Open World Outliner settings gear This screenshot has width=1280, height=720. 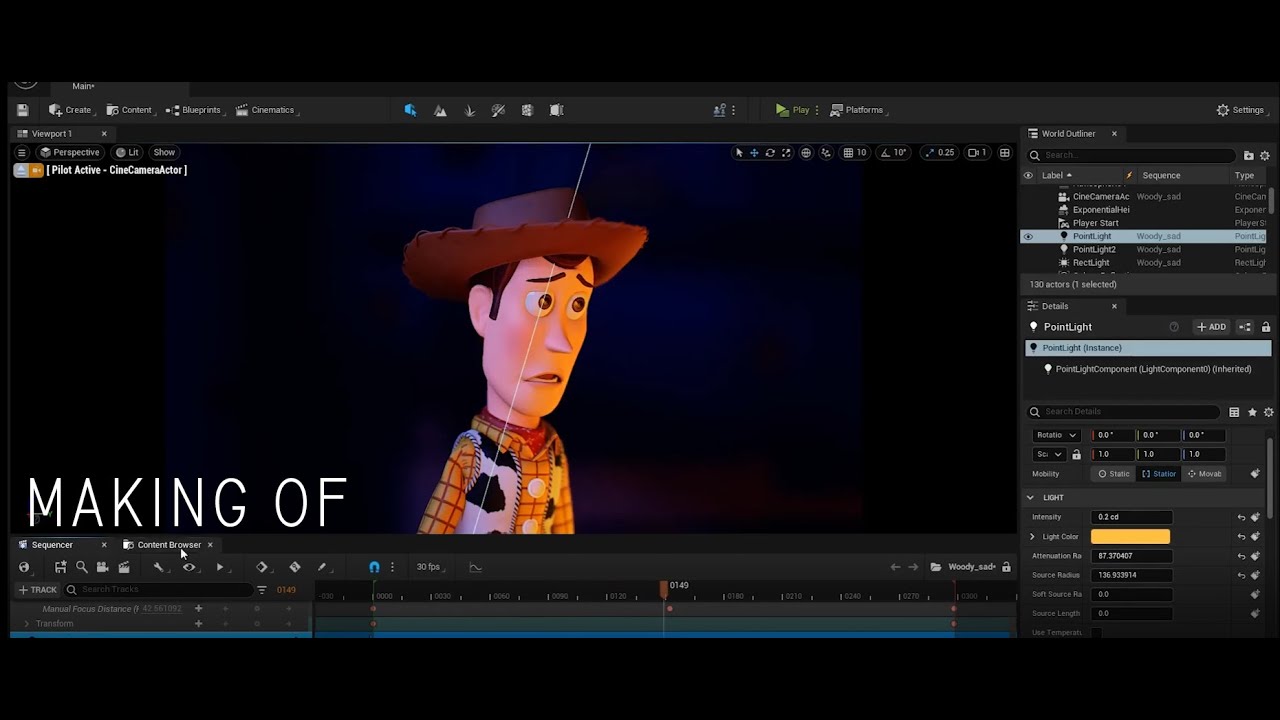click(1265, 155)
